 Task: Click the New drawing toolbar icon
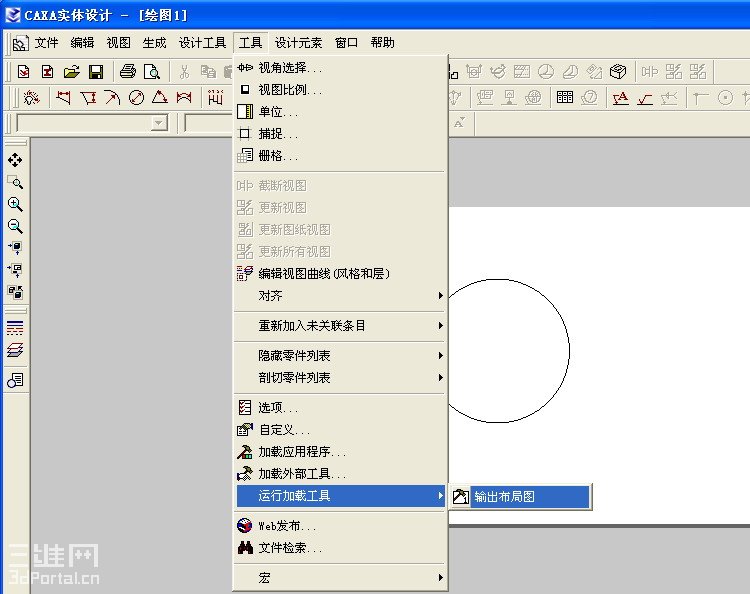coord(23,72)
